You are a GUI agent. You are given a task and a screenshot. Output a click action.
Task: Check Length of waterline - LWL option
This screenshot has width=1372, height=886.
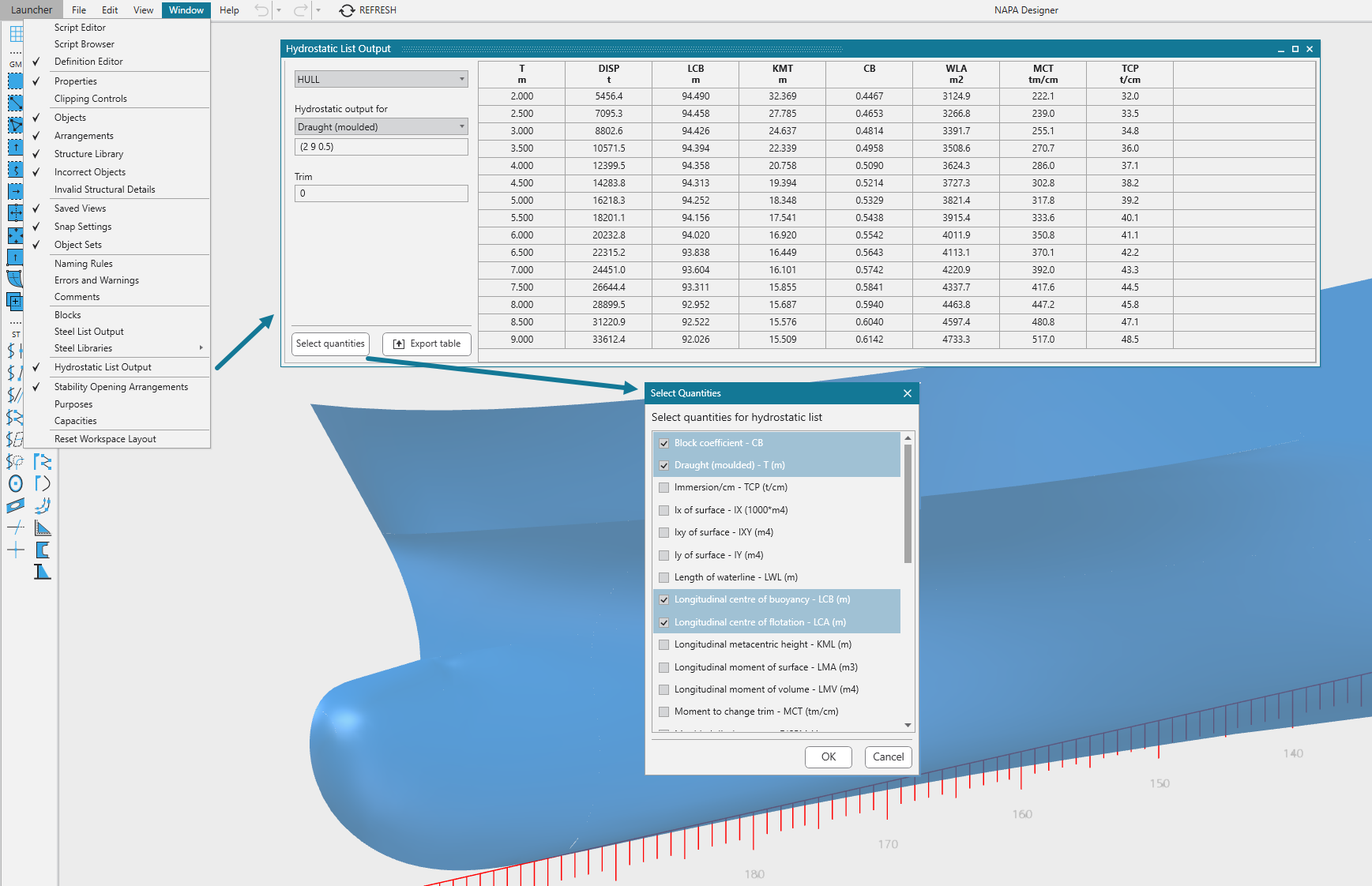point(664,577)
